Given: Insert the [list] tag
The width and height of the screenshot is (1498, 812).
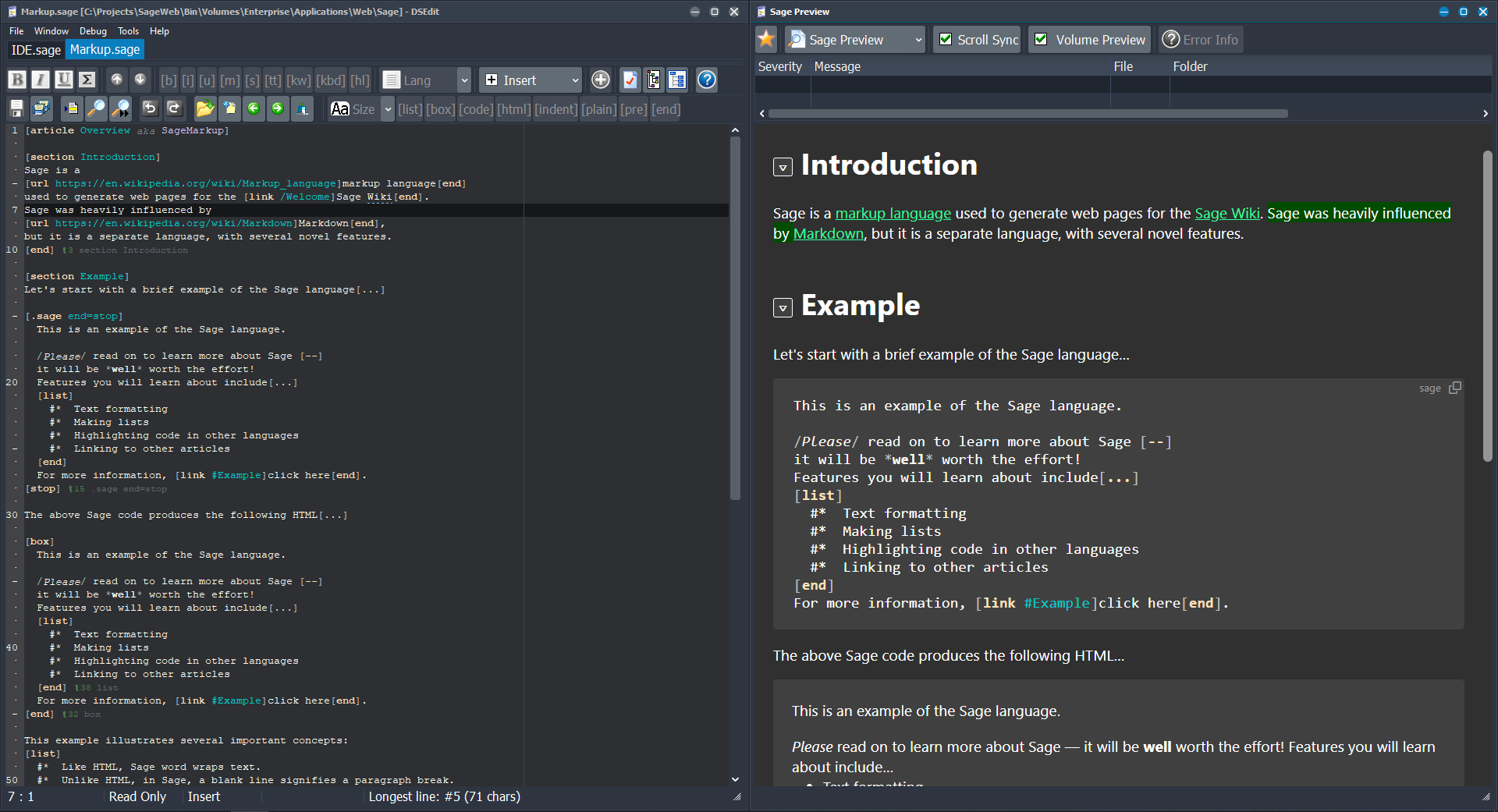Looking at the screenshot, I should tap(410, 109).
